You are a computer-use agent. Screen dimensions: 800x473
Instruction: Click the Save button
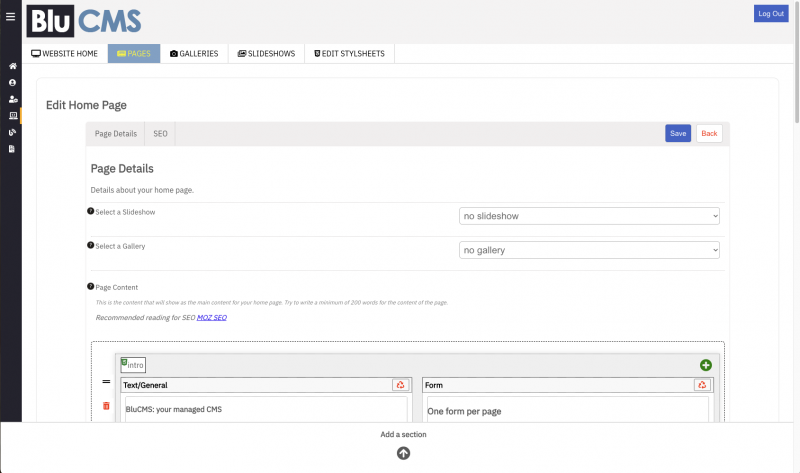coord(678,133)
